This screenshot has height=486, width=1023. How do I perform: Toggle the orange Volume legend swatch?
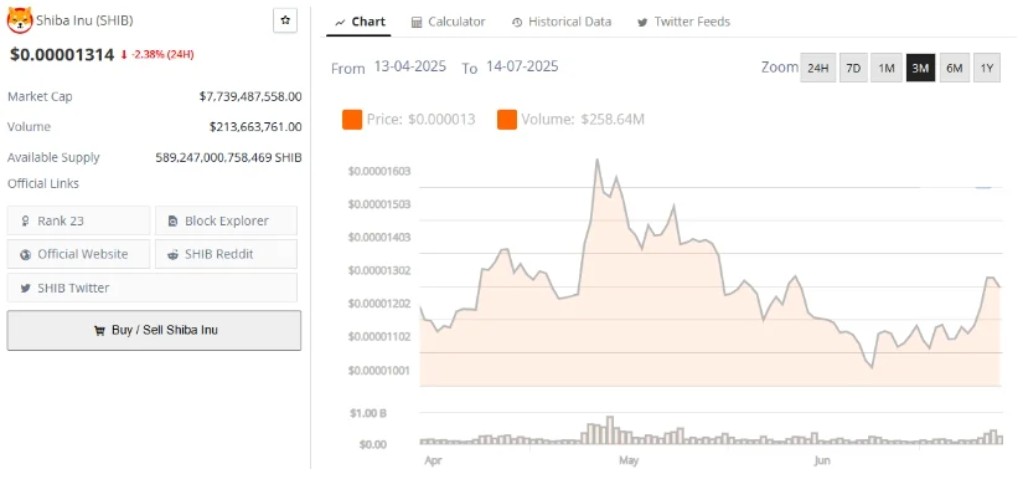507,120
